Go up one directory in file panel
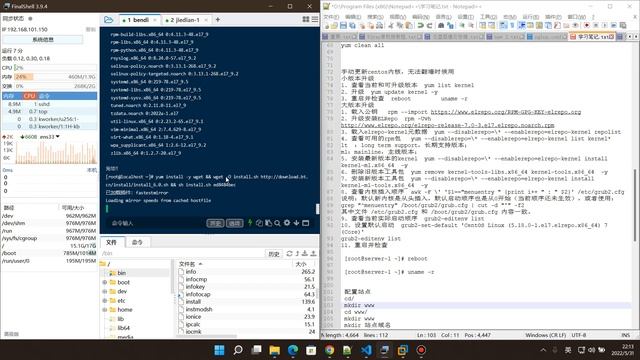 tap(297, 253)
